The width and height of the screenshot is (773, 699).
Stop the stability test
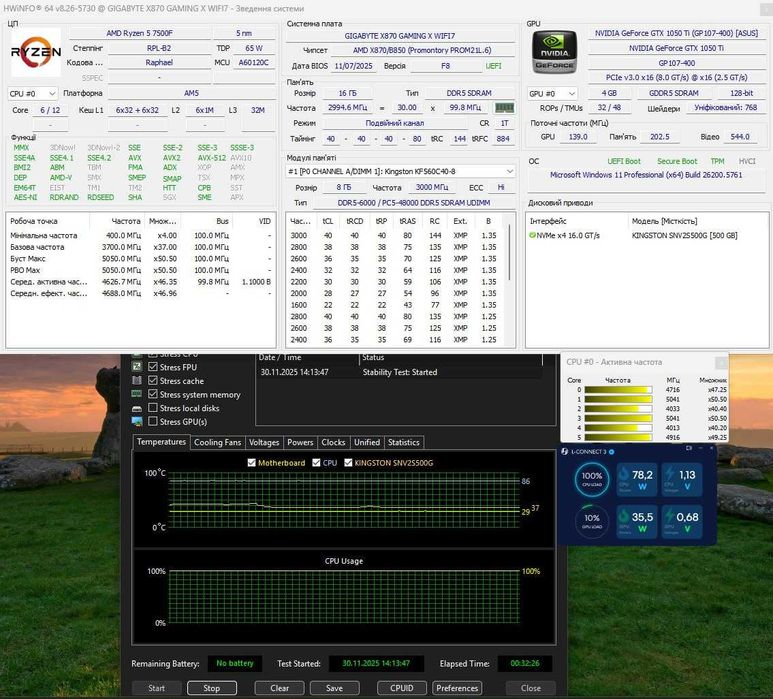[211, 688]
